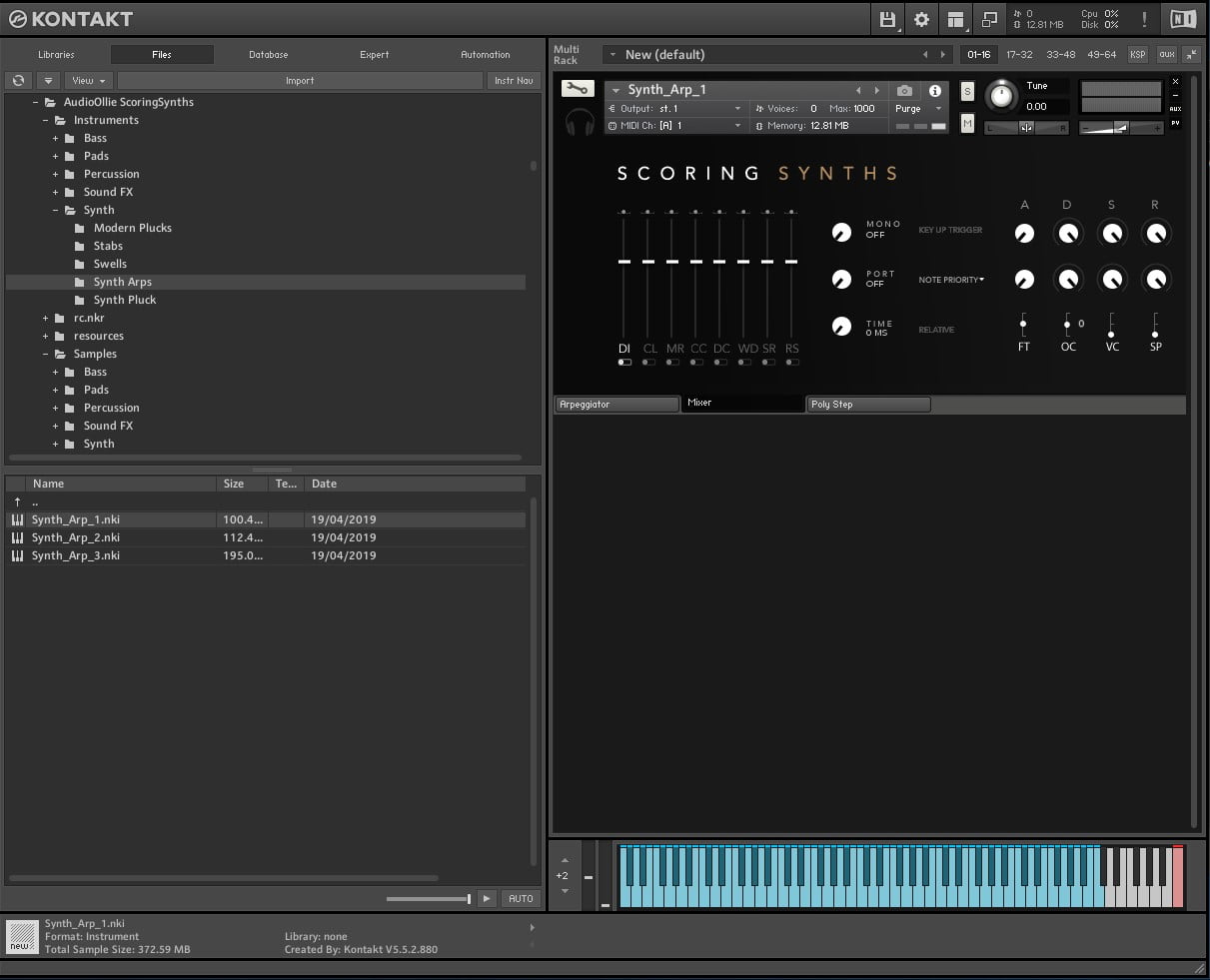
Task: Click previous instrument arrow beside Synth_Arp_1
Action: [x=857, y=90]
